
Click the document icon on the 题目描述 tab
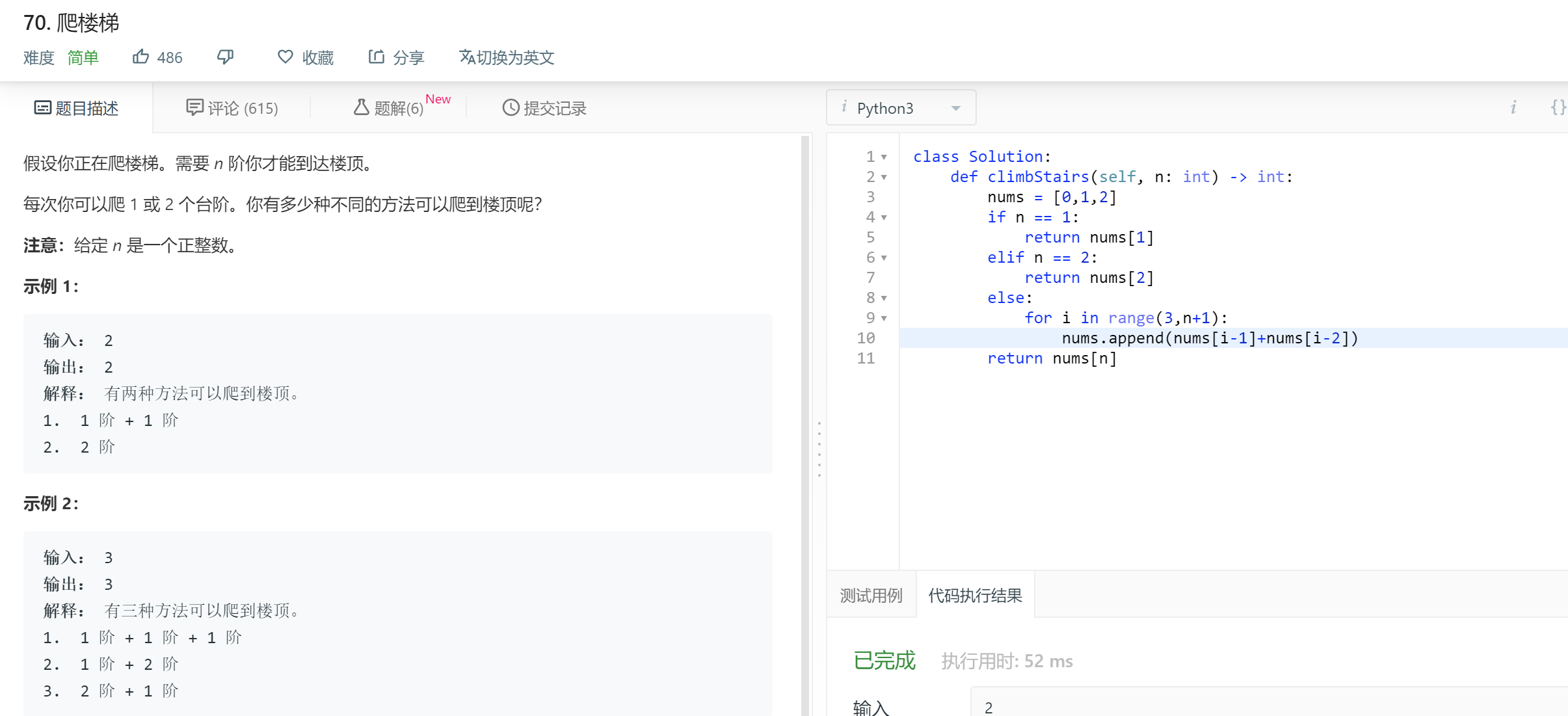[42, 108]
